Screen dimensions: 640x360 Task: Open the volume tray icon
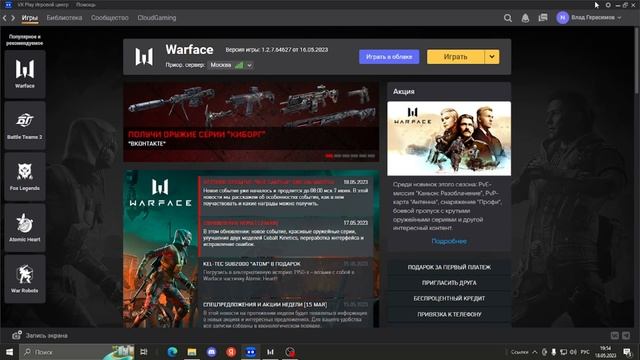[573, 352]
